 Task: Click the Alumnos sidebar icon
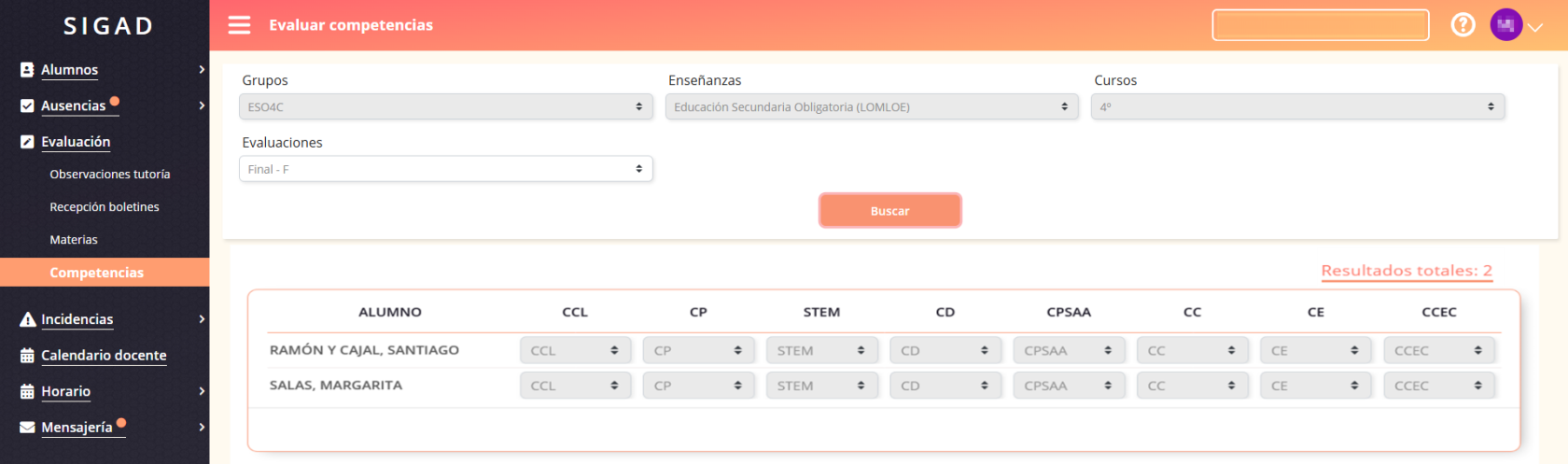click(x=27, y=70)
